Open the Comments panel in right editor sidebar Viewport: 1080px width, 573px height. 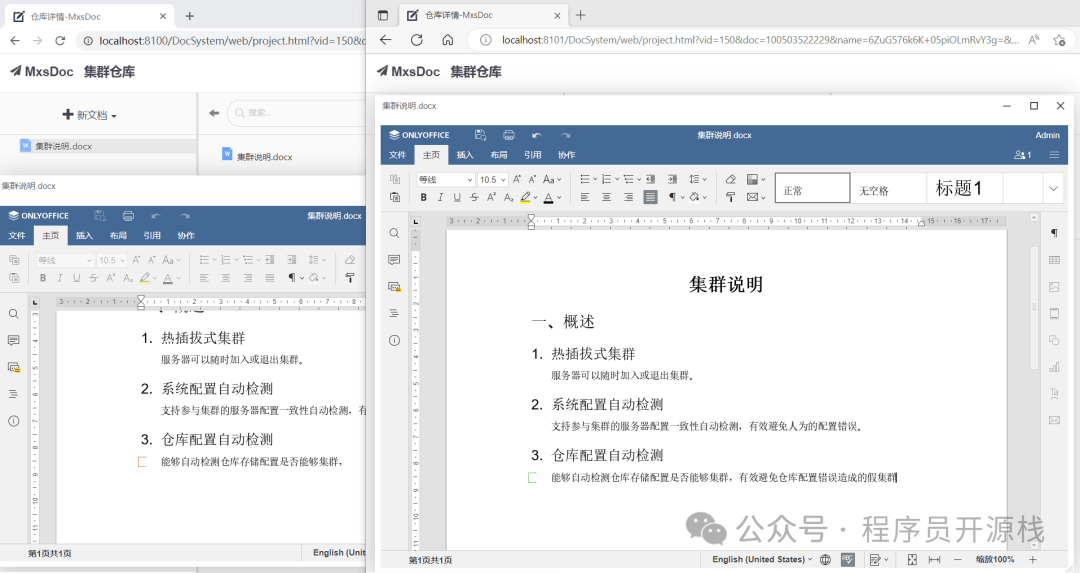394,260
